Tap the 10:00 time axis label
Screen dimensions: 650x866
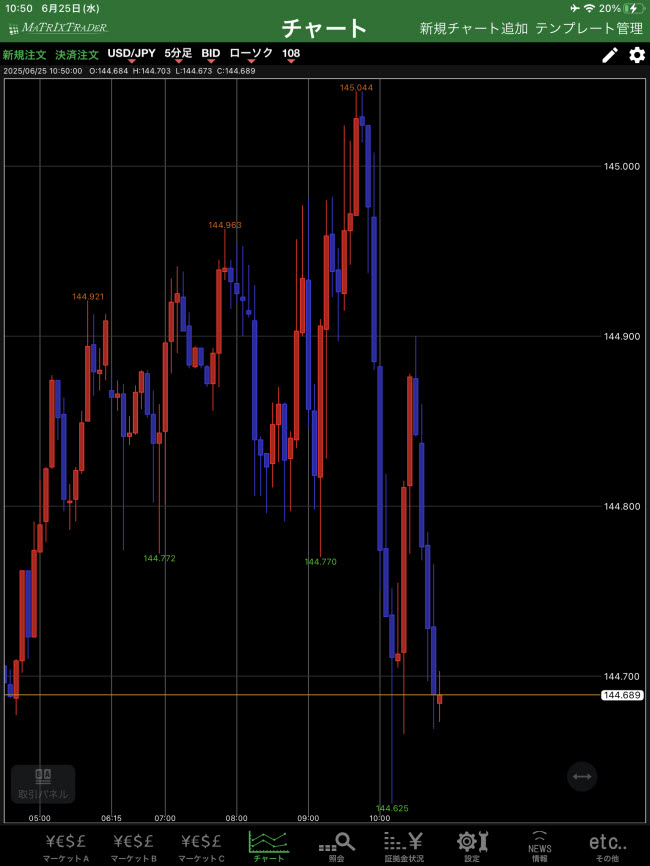379,818
